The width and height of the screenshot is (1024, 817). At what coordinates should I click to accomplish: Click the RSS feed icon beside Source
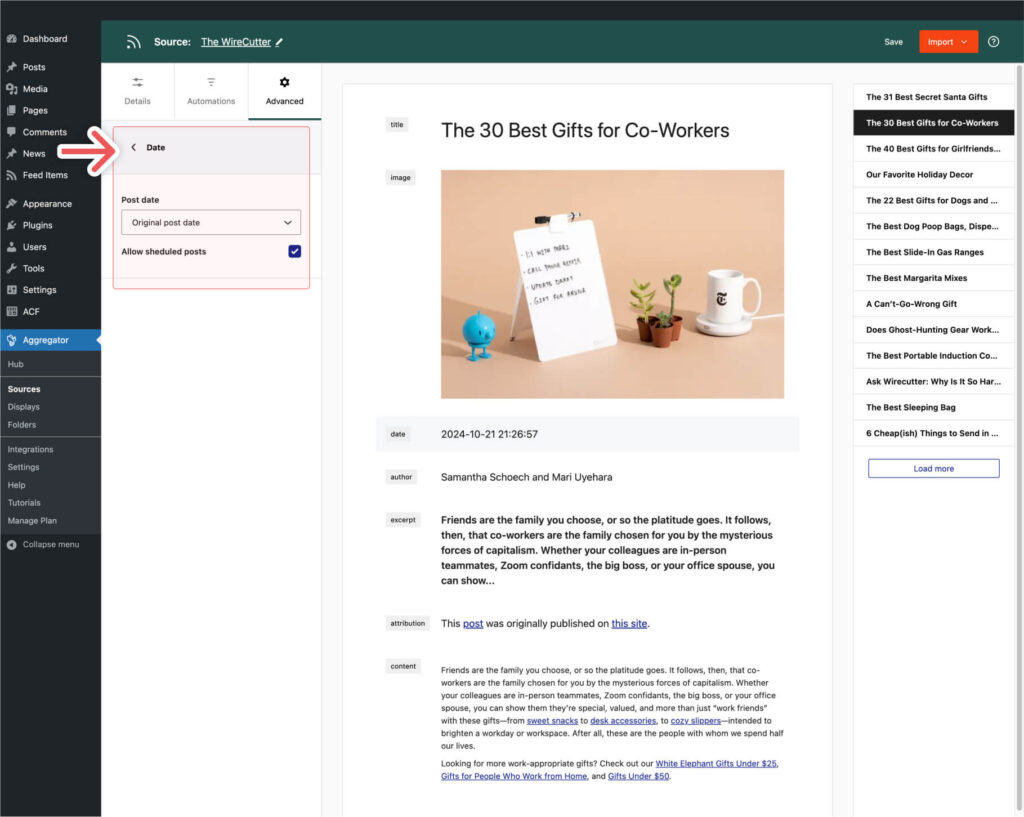click(133, 42)
